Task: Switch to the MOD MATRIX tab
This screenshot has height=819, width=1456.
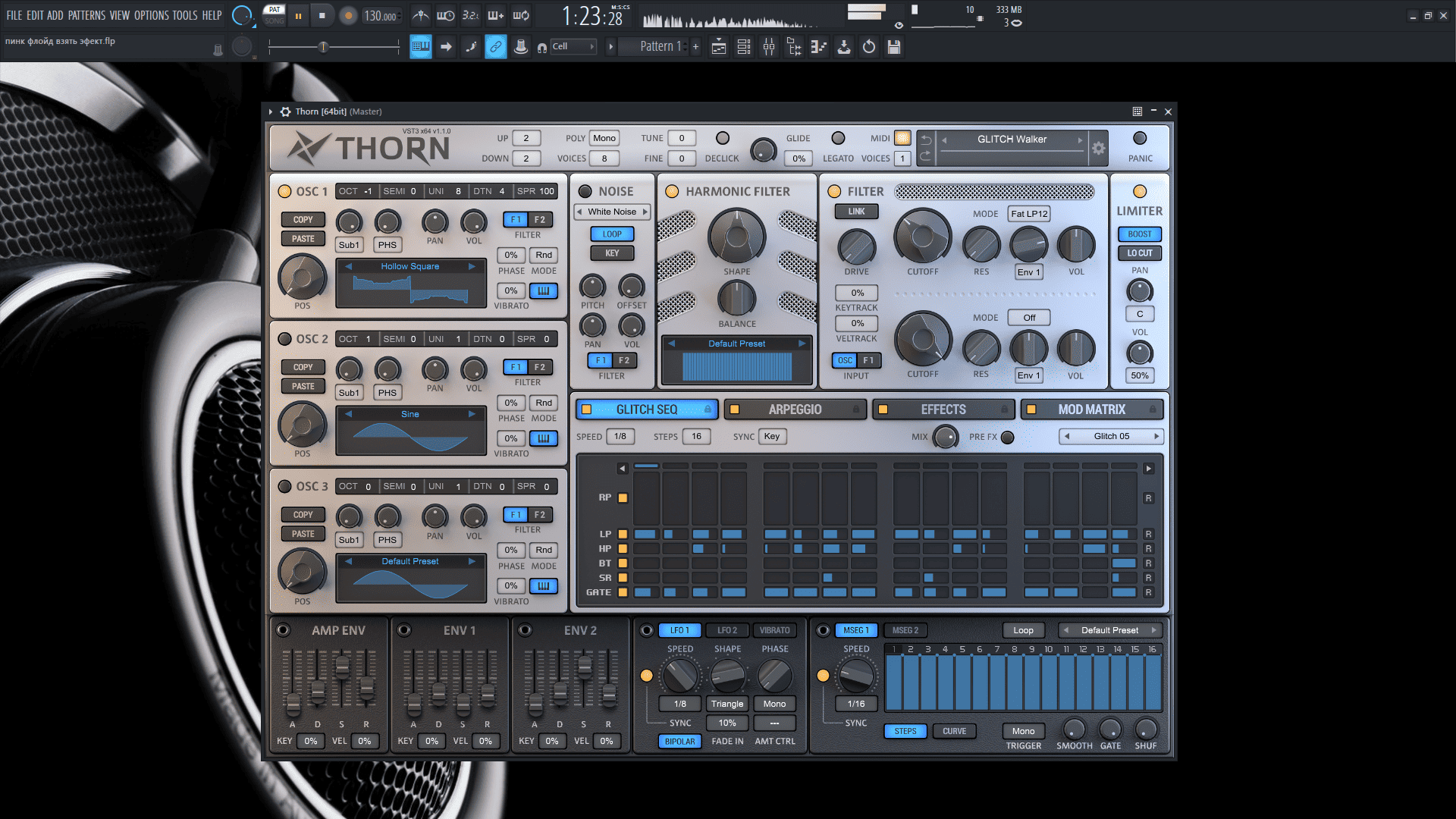Action: (x=1092, y=409)
